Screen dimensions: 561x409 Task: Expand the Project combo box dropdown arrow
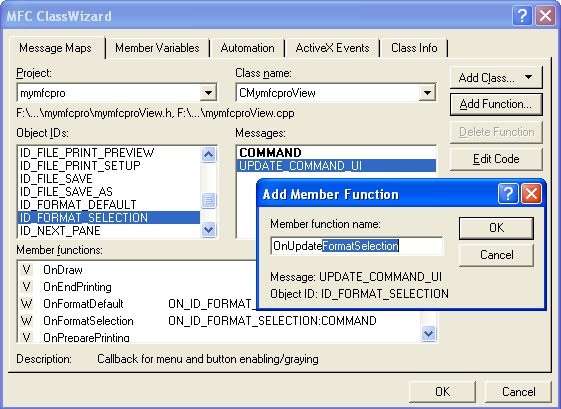(x=208, y=93)
